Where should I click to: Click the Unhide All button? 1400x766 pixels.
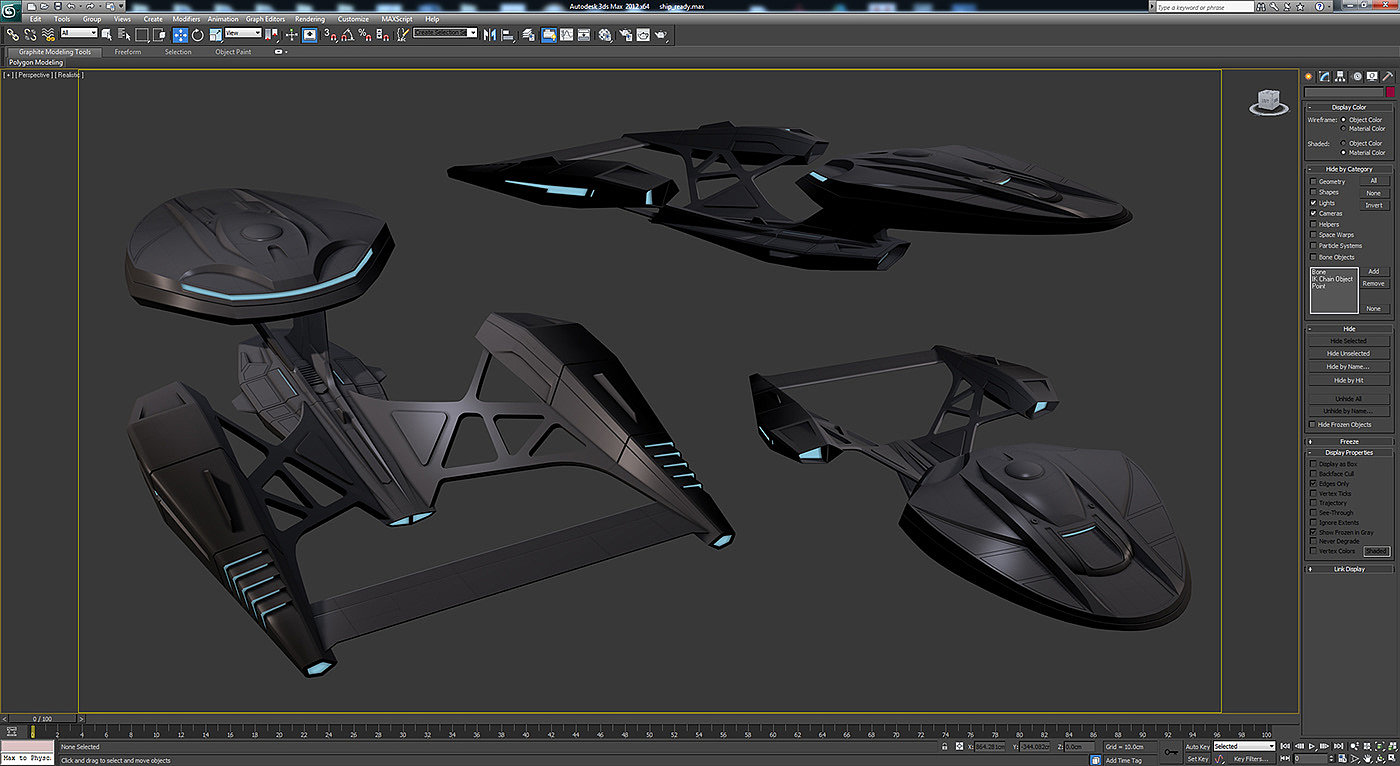pyautogui.click(x=1348, y=399)
